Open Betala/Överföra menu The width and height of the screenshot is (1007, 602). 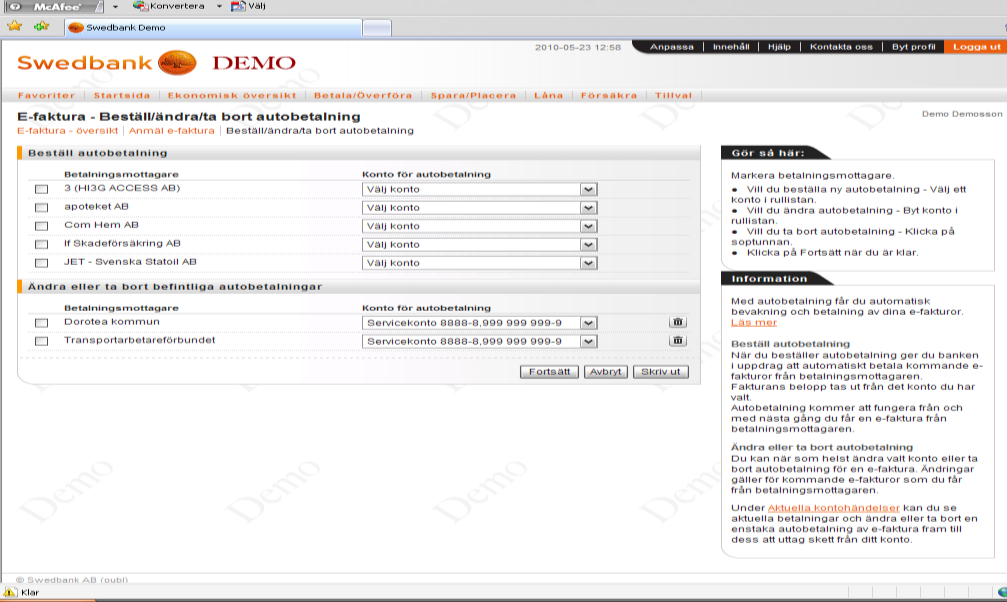point(363,96)
